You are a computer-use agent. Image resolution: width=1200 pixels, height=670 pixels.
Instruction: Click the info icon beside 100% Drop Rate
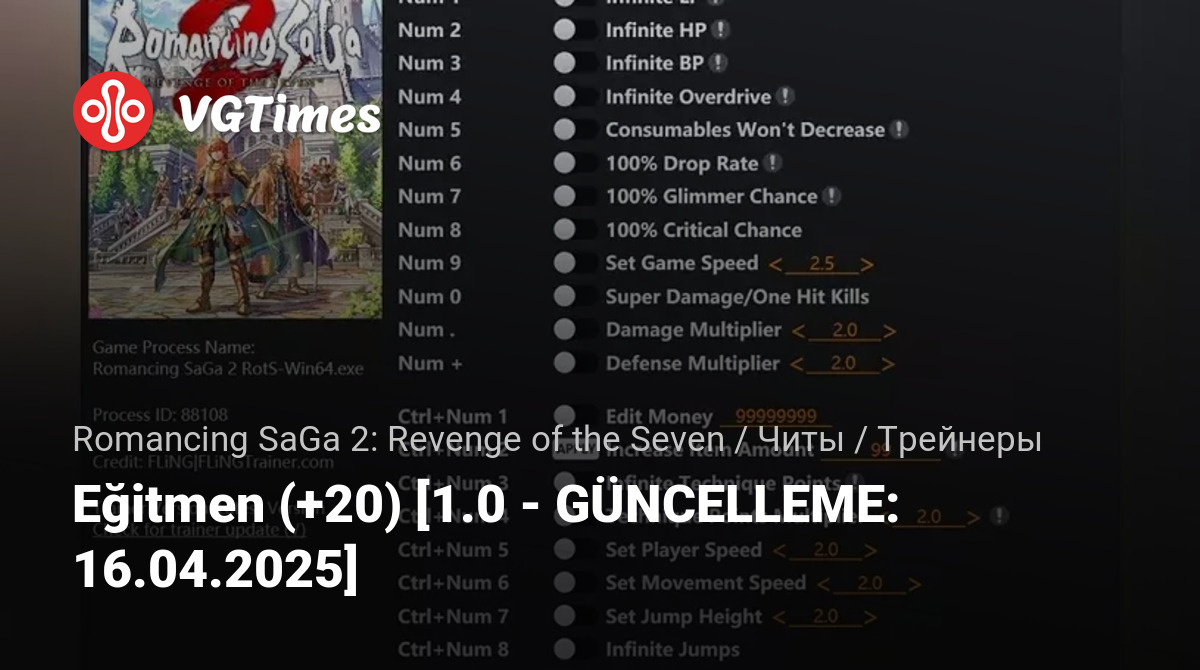[x=772, y=162]
